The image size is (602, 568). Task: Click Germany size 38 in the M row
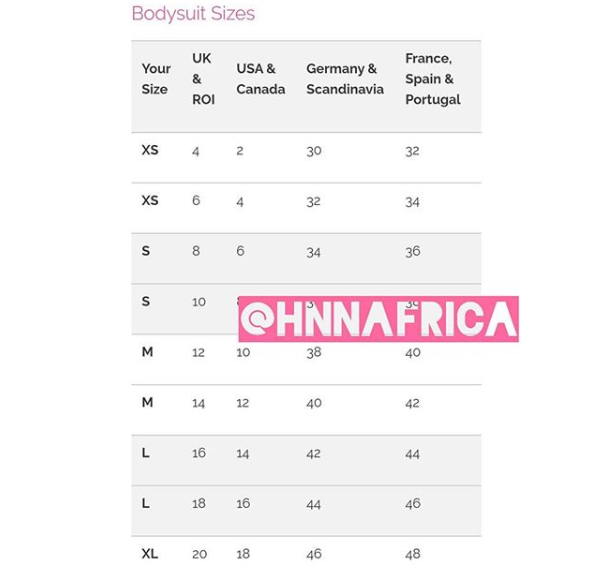pyautogui.click(x=314, y=352)
